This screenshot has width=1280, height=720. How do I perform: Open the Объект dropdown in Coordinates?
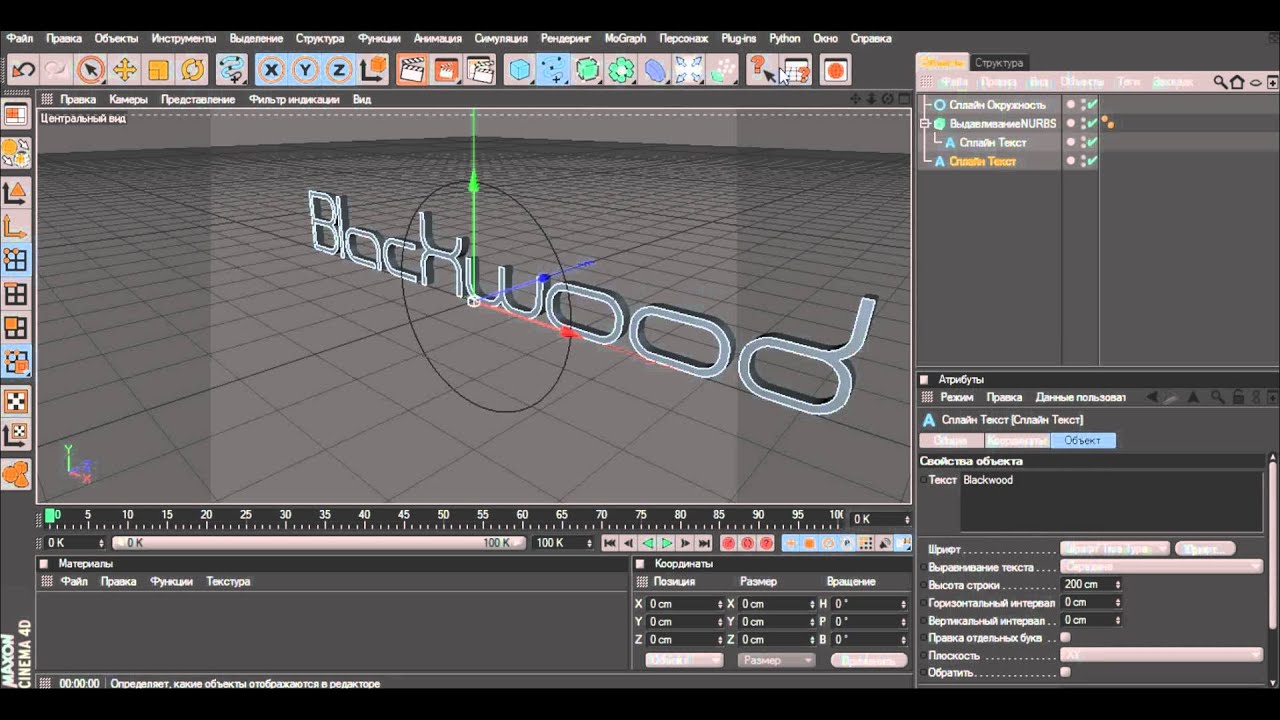684,660
